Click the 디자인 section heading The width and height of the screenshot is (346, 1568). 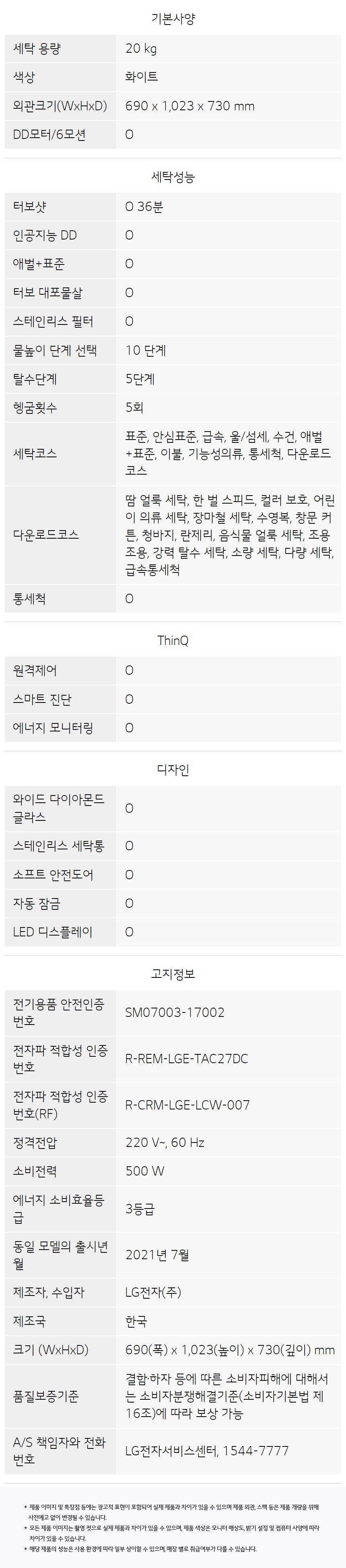(x=173, y=769)
